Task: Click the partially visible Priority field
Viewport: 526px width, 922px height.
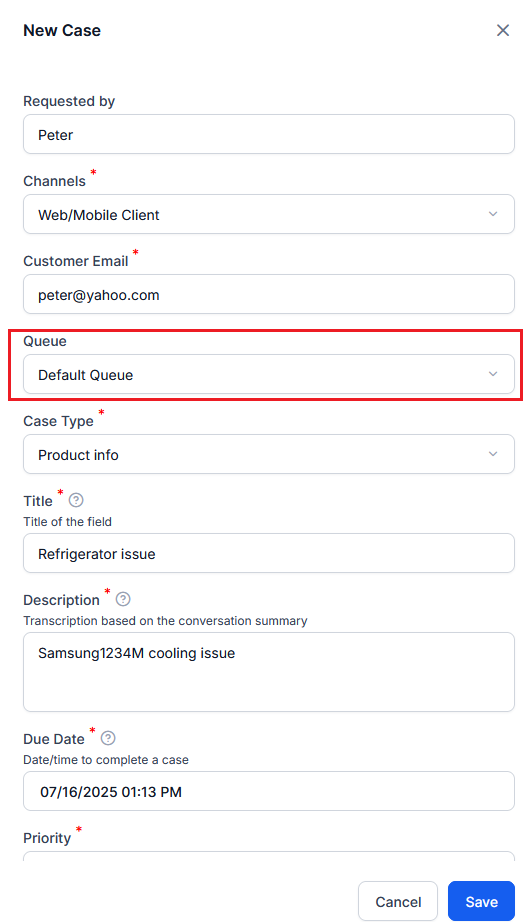Action: click(x=269, y=856)
